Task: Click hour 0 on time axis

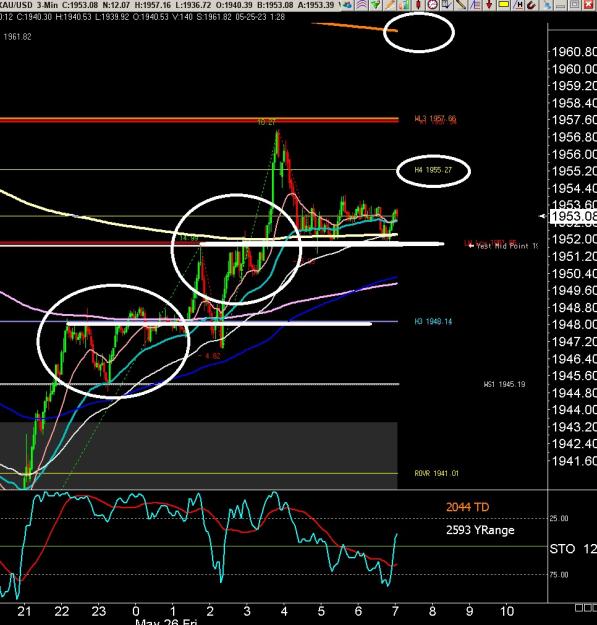Action: click(x=136, y=611)
